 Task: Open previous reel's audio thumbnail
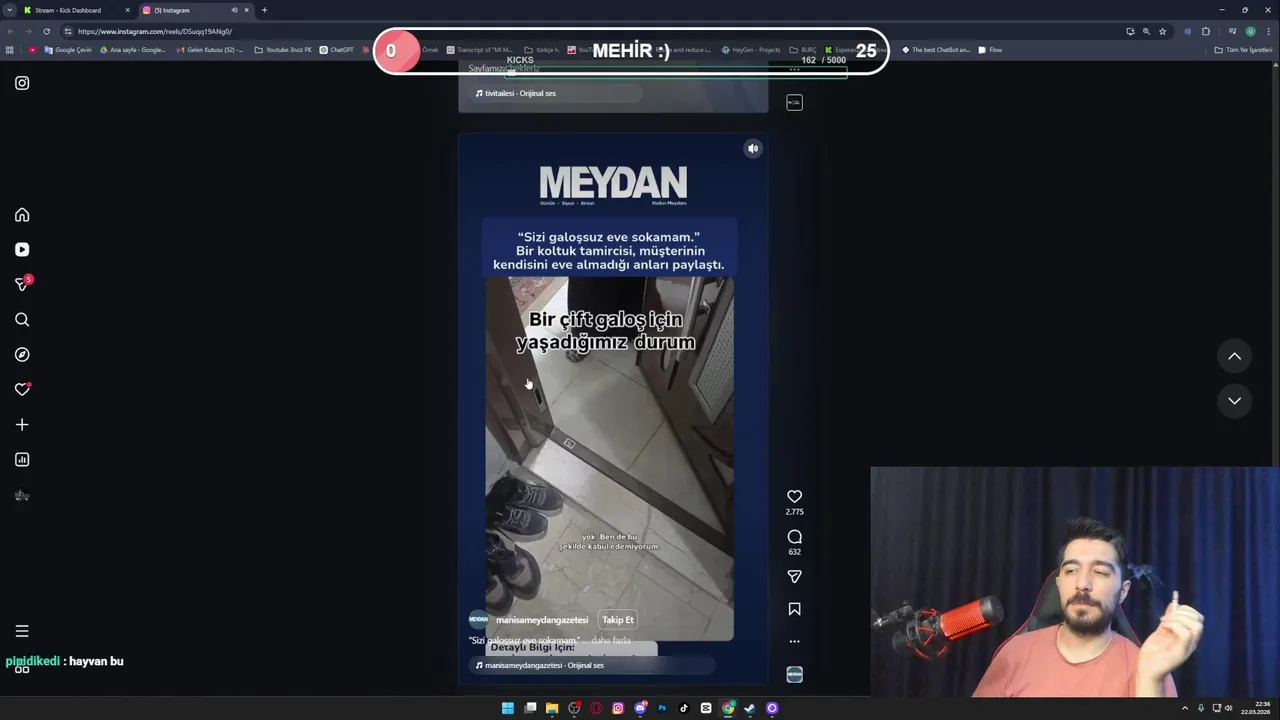coord(794,102)
